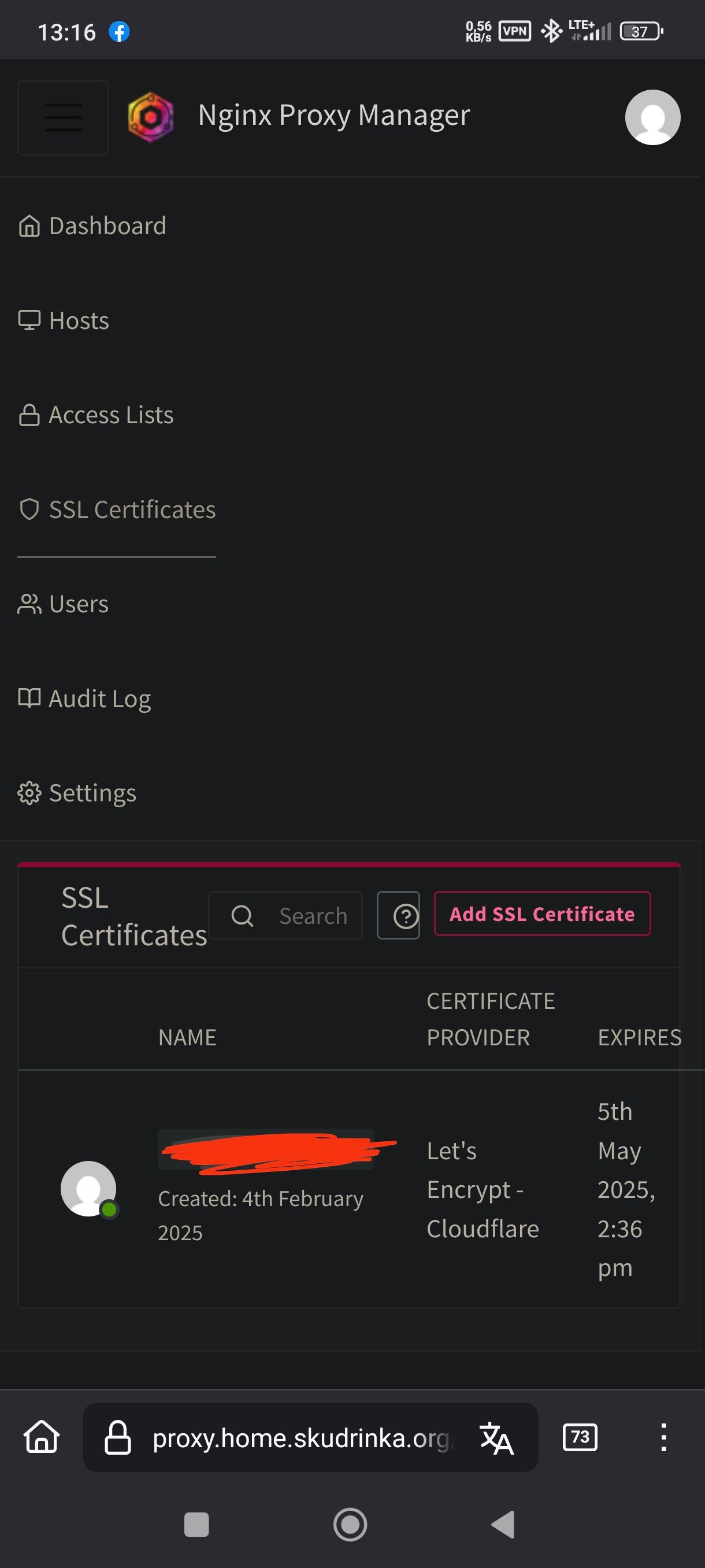Tap the browser translate page icon
Image resolution: width=705 pixels, height=1568 pixels.
[x=496, y=1438]
